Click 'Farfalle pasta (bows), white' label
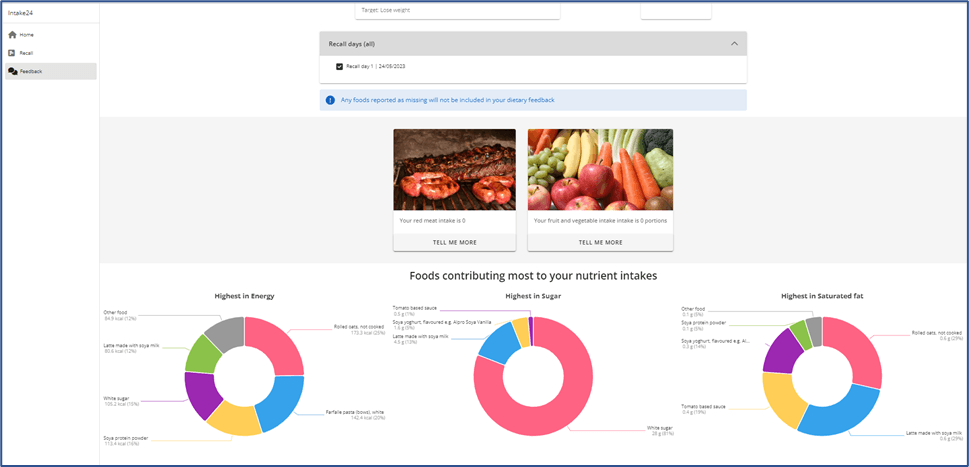Screen dimensions: 969x467 point(355,415)
